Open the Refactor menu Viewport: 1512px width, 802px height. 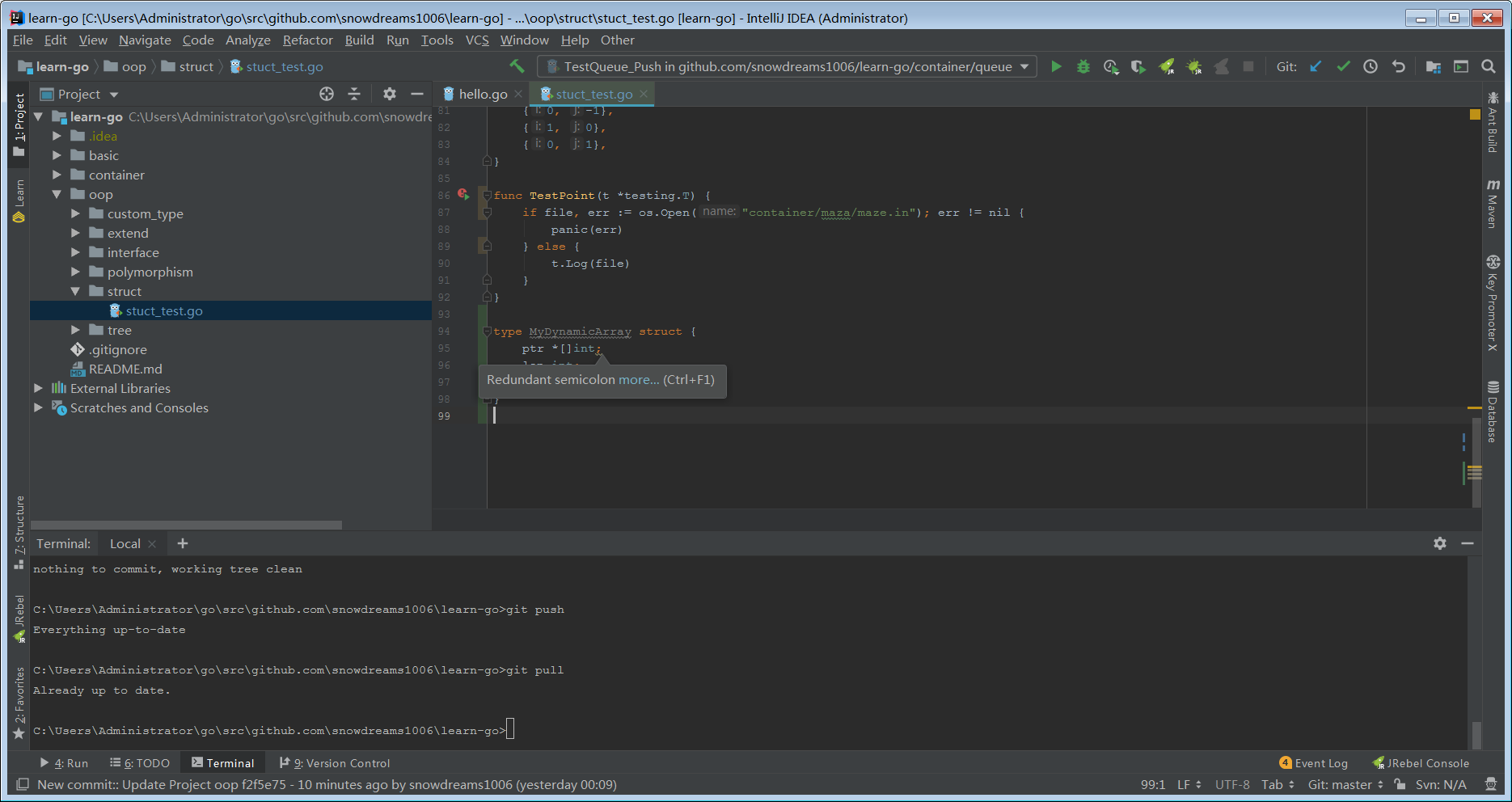307,40
